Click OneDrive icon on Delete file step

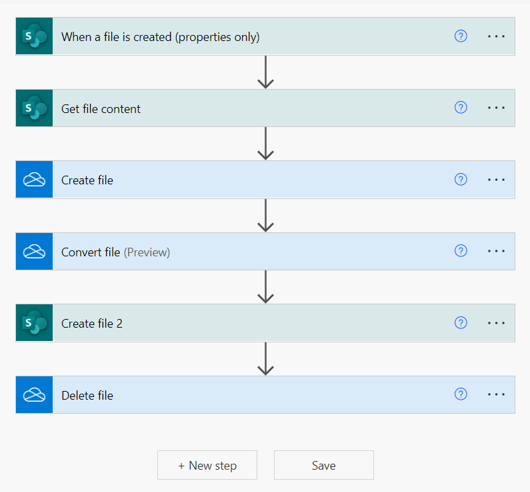34,395
